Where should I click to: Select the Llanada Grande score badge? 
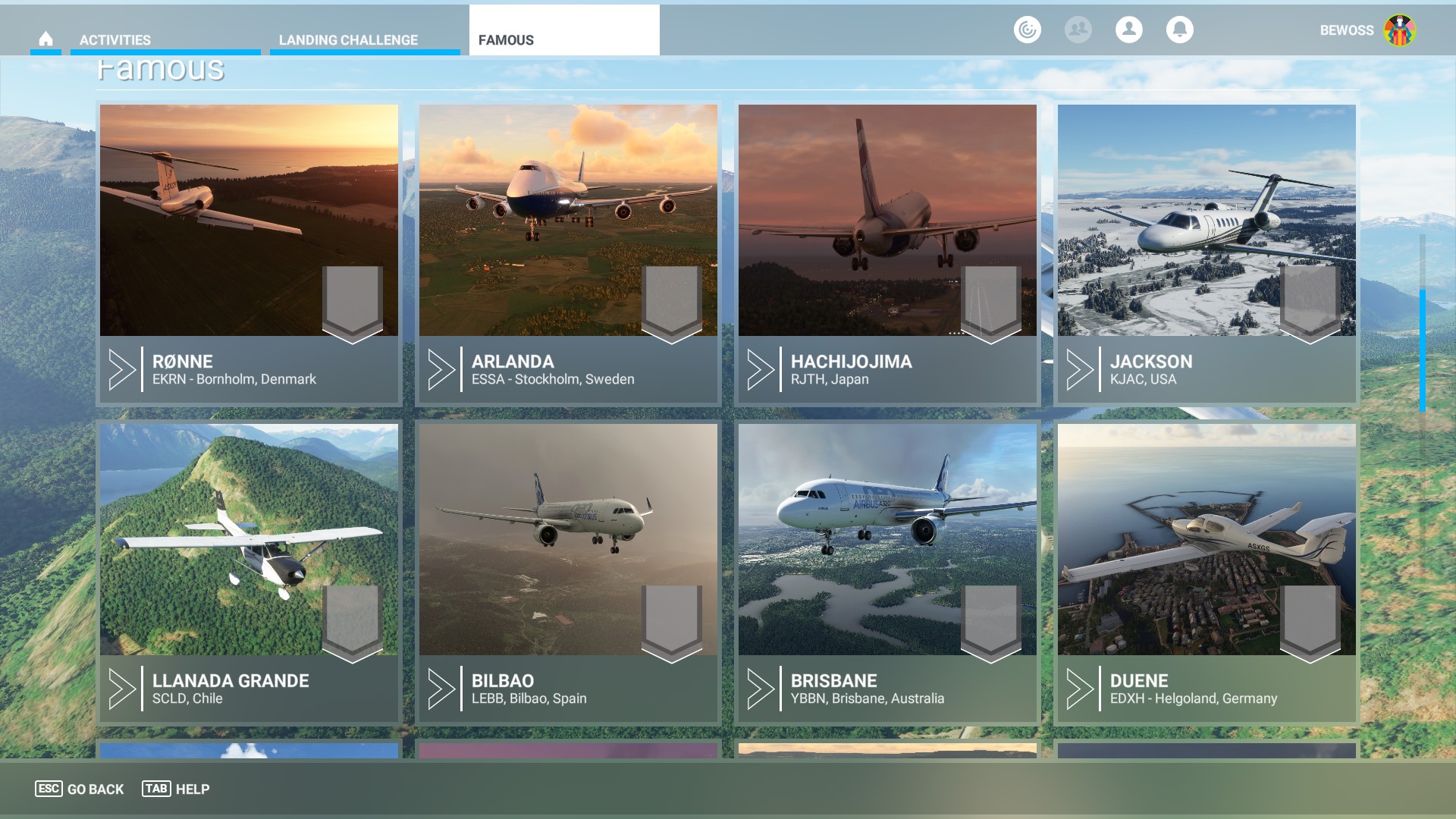tap(353, 623)
